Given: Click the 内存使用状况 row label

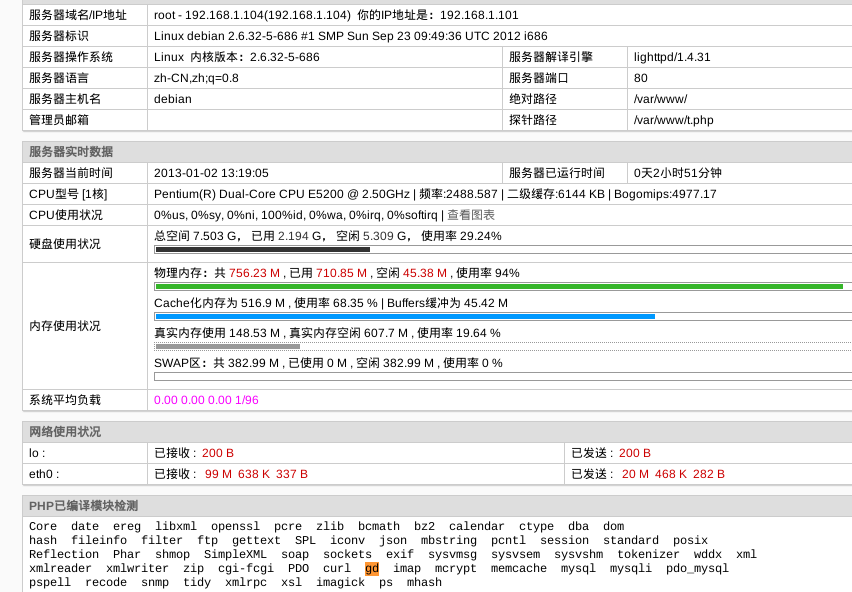Looking at the screenshot, I should tap(65, 326).
